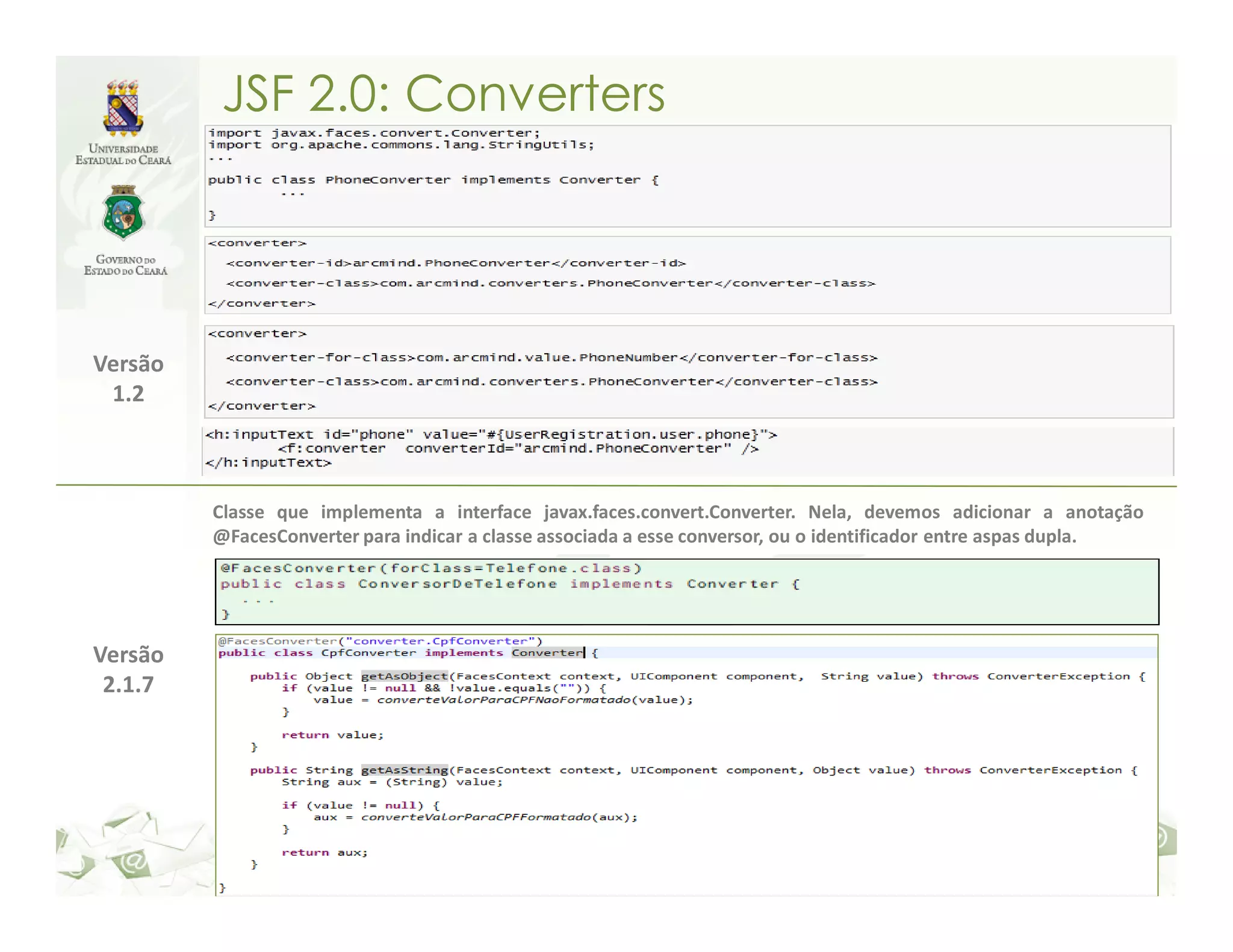Screen dimensions: 1233x952
Task: Click the f:converter converterId line
Action: tap(518, 448)
